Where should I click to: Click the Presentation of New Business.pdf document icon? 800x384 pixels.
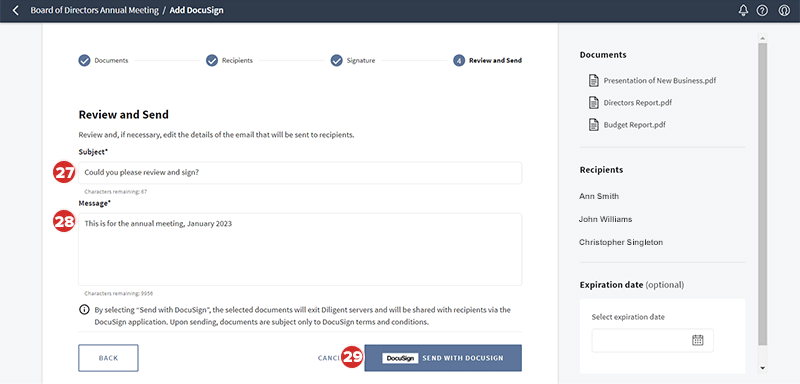click(x=593, y=80)
